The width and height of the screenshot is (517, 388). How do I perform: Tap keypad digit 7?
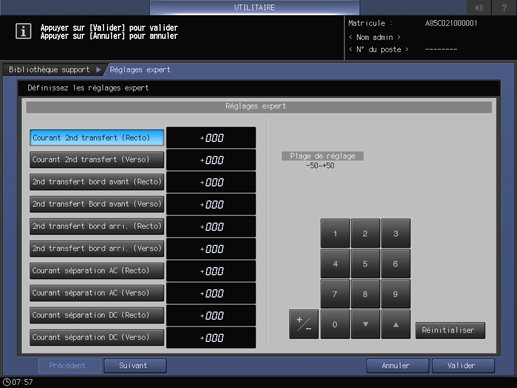[335, 294]
